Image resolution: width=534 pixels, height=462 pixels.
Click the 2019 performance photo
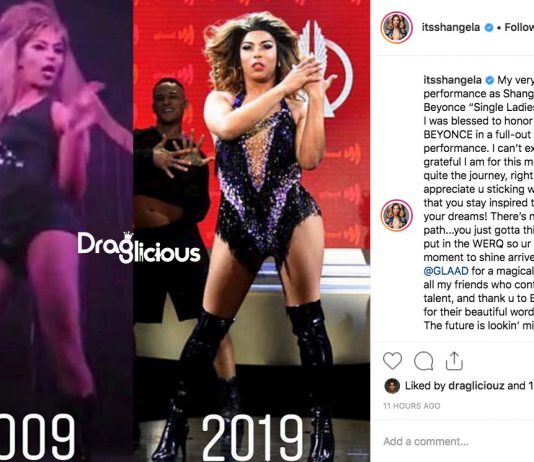click(252, 231)
